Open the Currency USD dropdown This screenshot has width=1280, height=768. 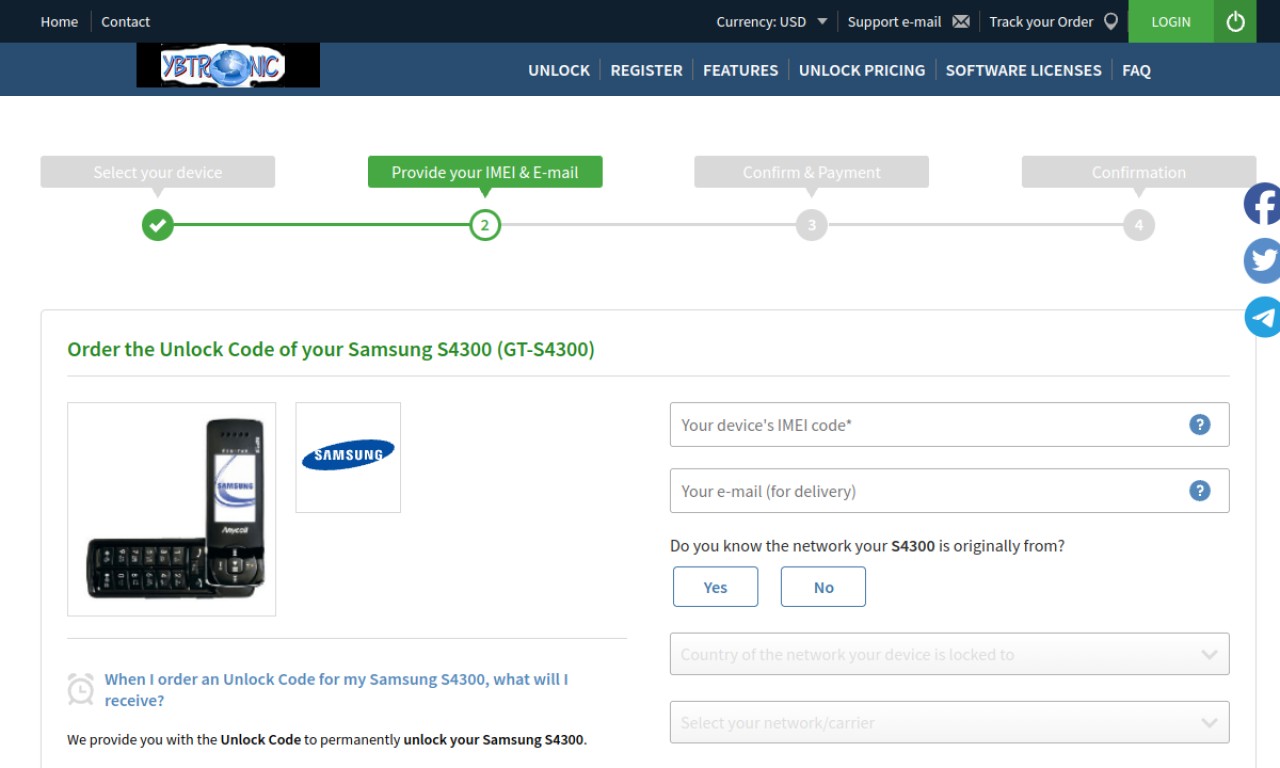coord(771,21)
